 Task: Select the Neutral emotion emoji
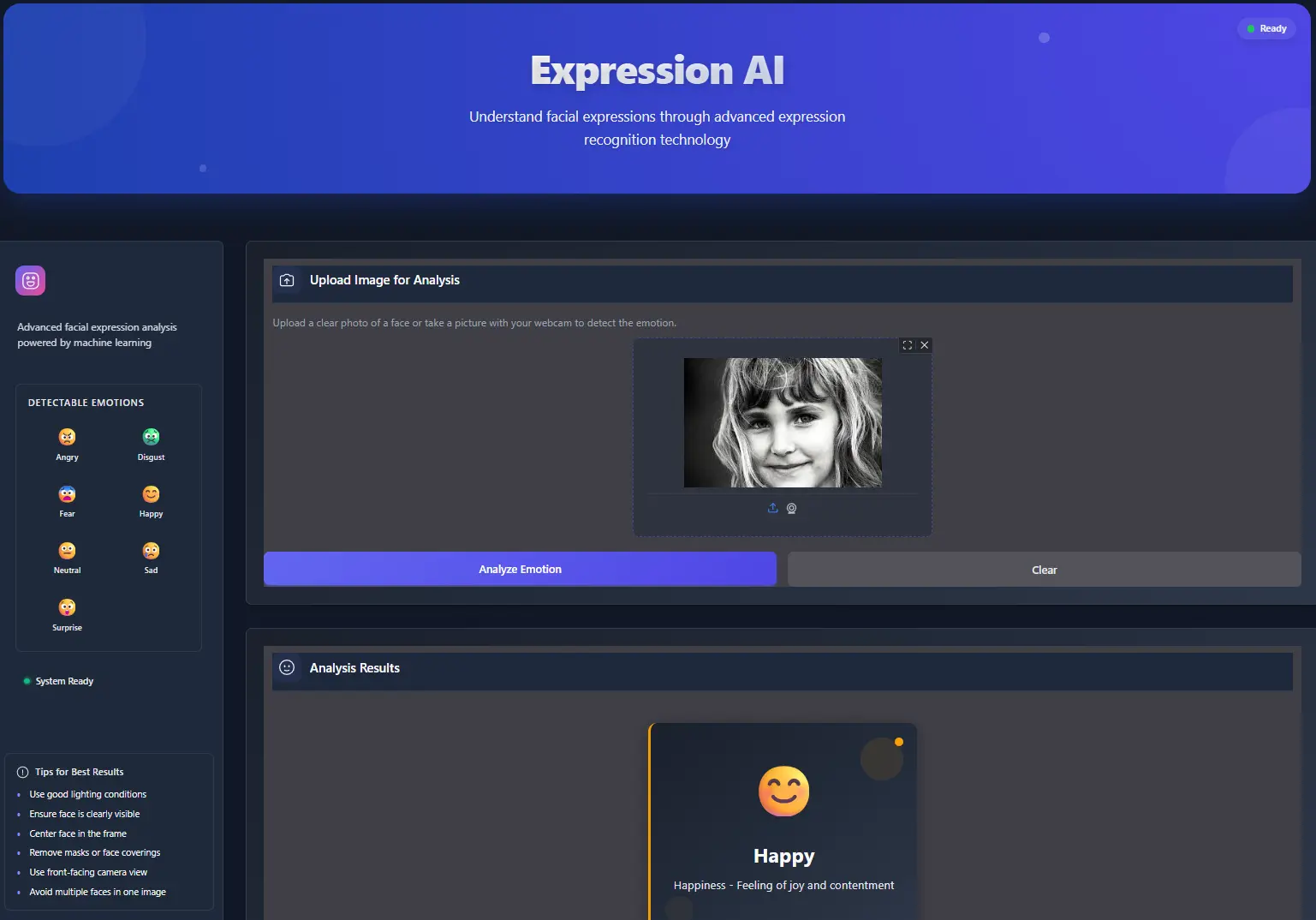tap(67, 550)
